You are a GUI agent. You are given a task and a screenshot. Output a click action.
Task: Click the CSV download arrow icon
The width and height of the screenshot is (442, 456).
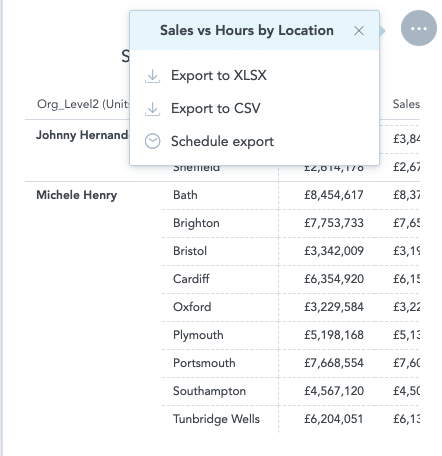point(152,109)
